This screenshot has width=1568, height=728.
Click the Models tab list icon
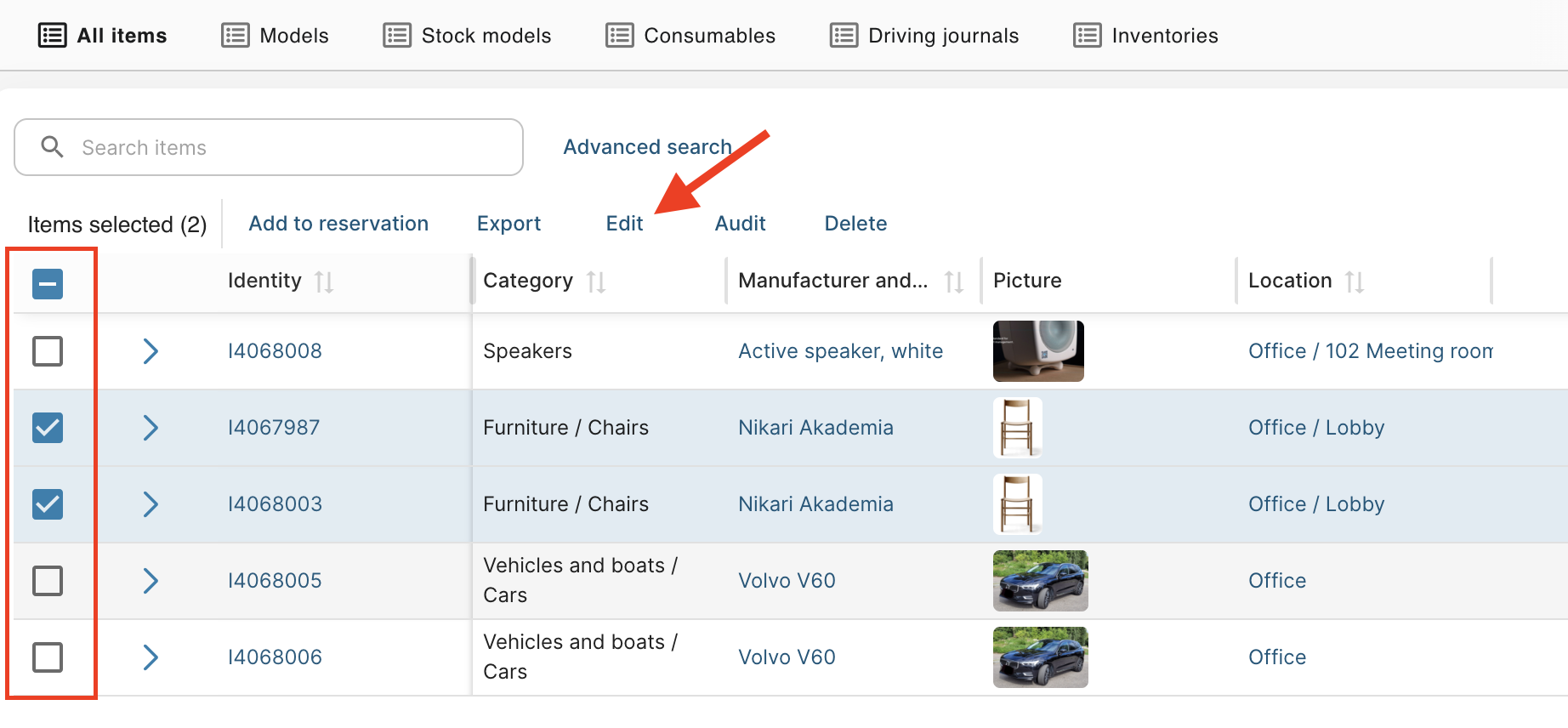[236, 36]
